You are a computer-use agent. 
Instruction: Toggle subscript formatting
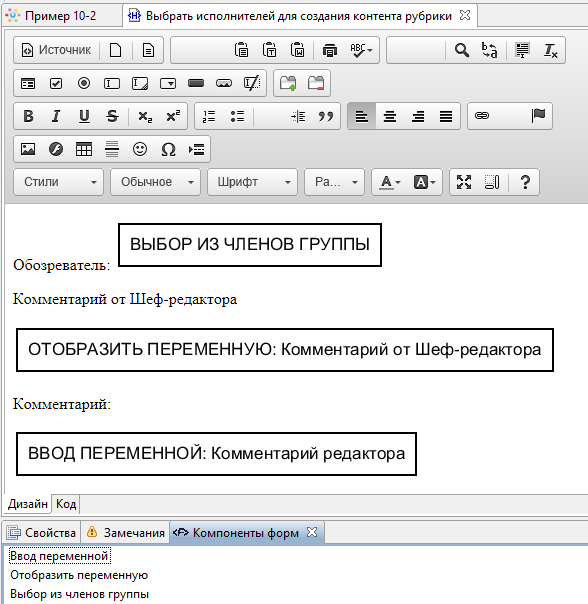145,116
